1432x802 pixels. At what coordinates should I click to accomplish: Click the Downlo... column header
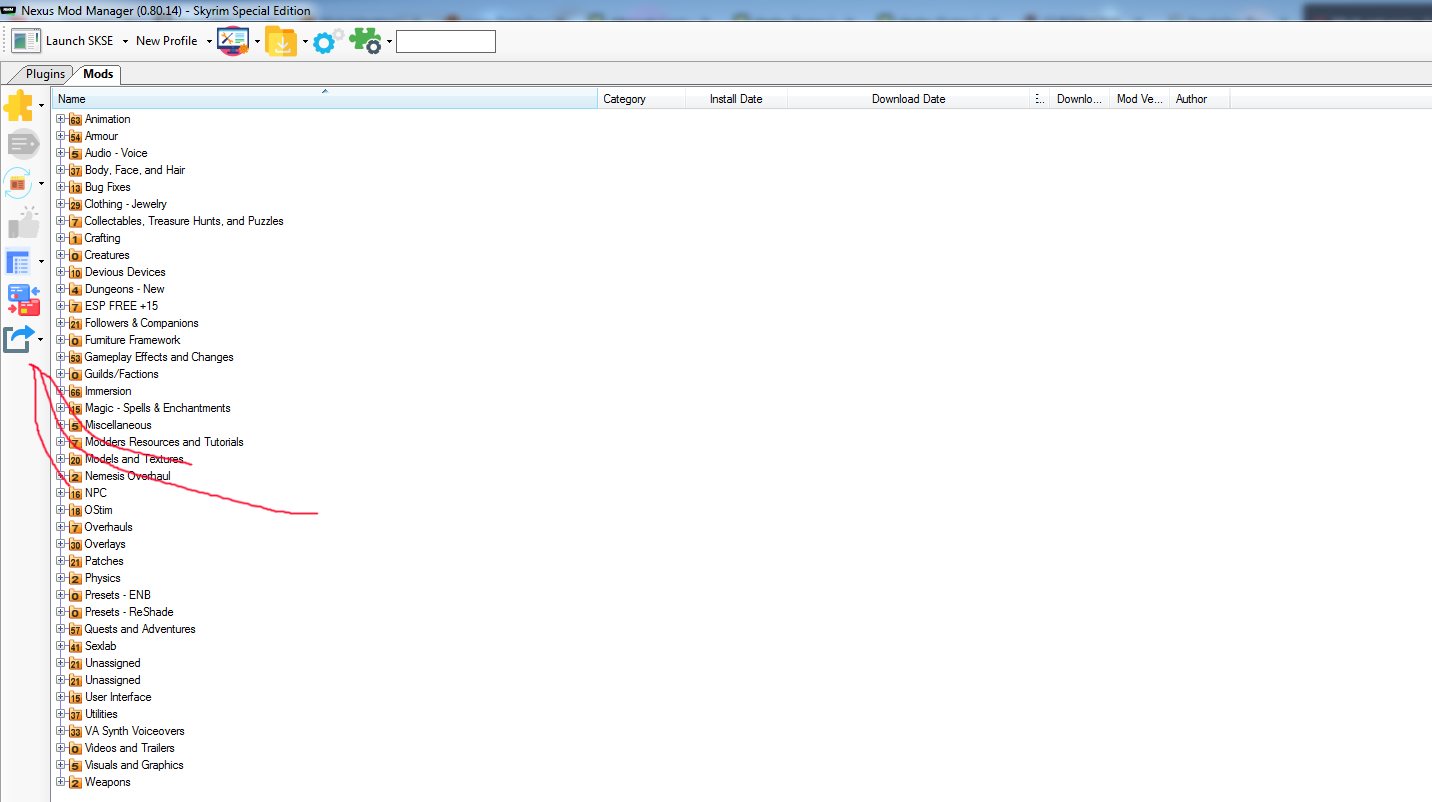[1080, 99]
